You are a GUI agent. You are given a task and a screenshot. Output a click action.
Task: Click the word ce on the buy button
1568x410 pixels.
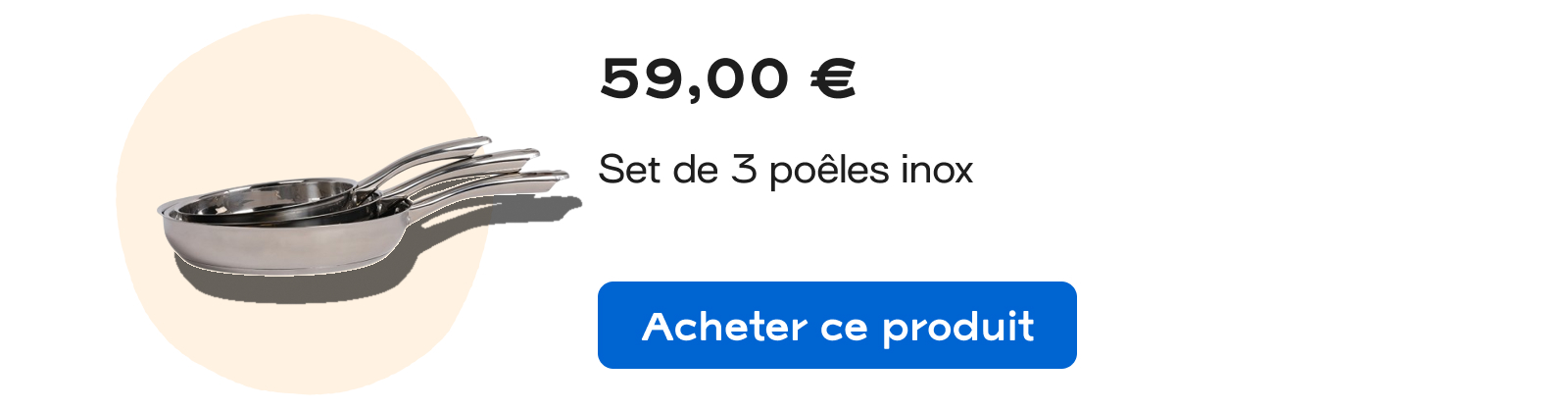pos(844,330)
